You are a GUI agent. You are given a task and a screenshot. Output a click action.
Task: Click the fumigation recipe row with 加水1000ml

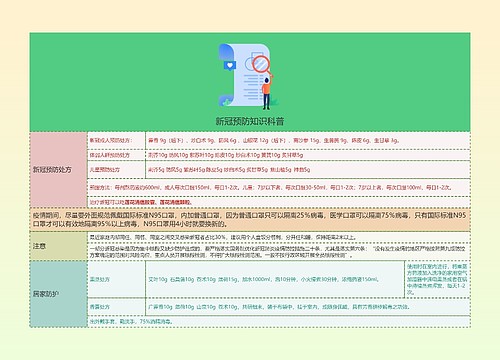(x=275, y=279)
